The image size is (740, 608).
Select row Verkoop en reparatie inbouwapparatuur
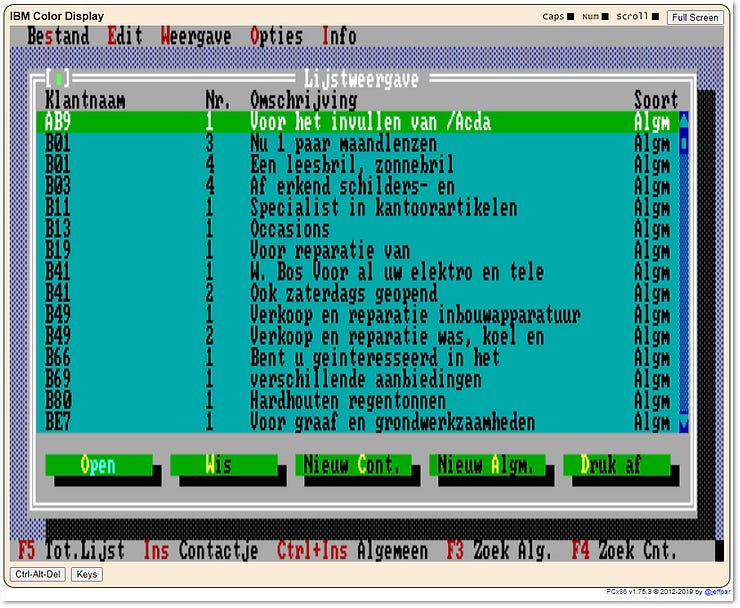(x=357, y=315)
